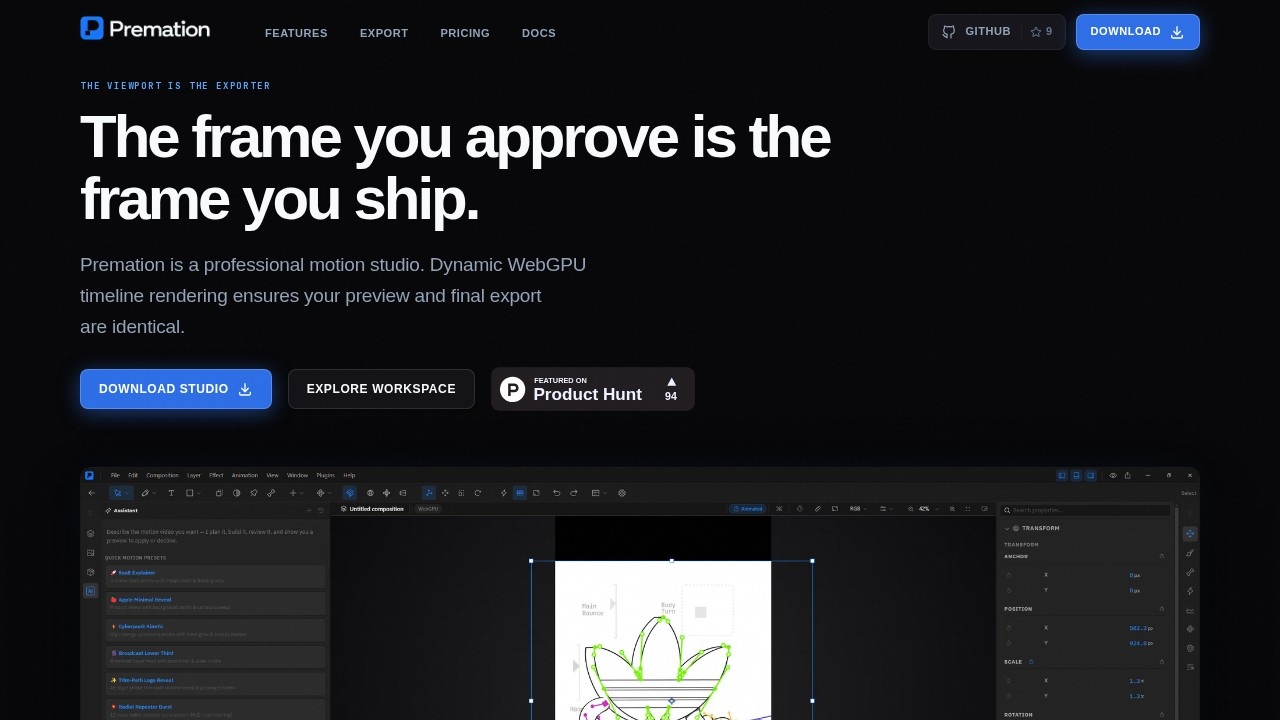Image resolution: width=1280 pixels, height=720 pixels.
Task: Open the RGB channel dropdown
Action: [x=859, y=509]
